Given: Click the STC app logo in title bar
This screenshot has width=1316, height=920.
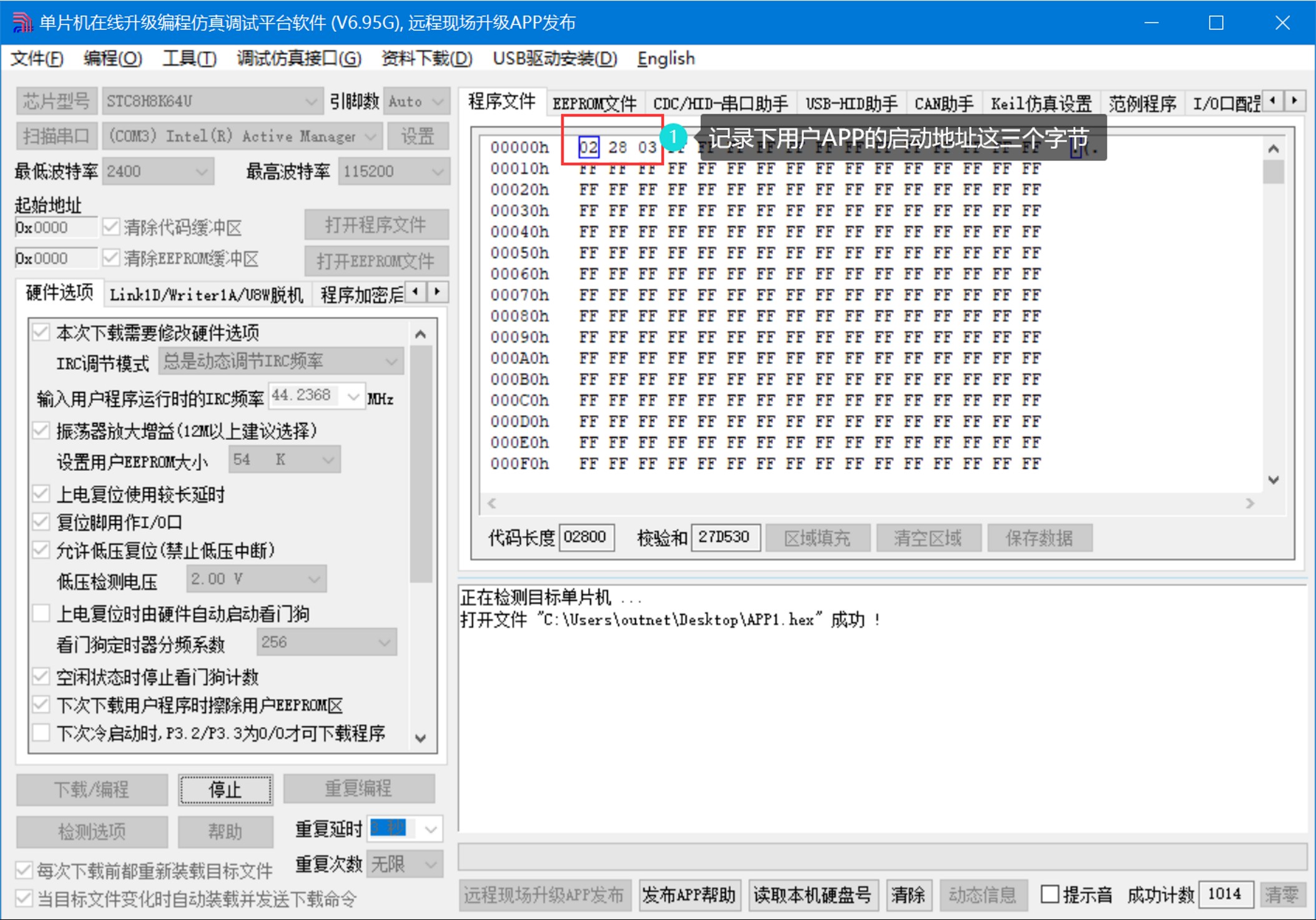Looking at the screenshot, I should coord(22,22).
